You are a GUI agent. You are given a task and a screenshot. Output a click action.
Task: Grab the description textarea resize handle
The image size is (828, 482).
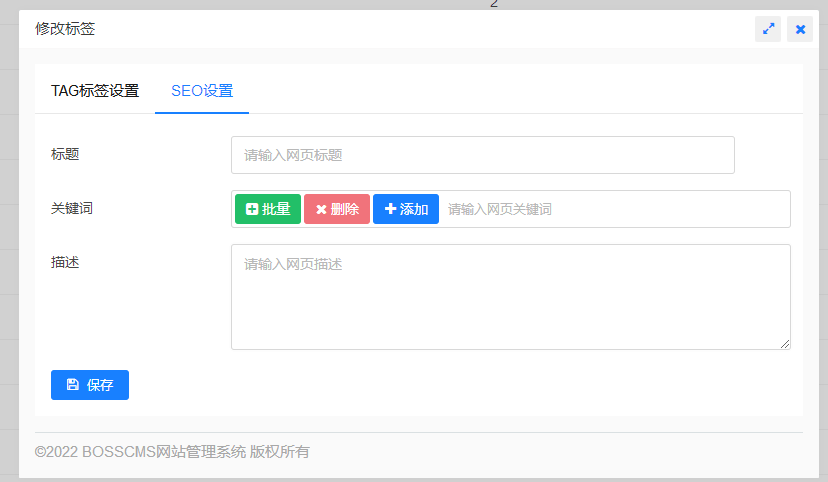(x=785, y=344)
